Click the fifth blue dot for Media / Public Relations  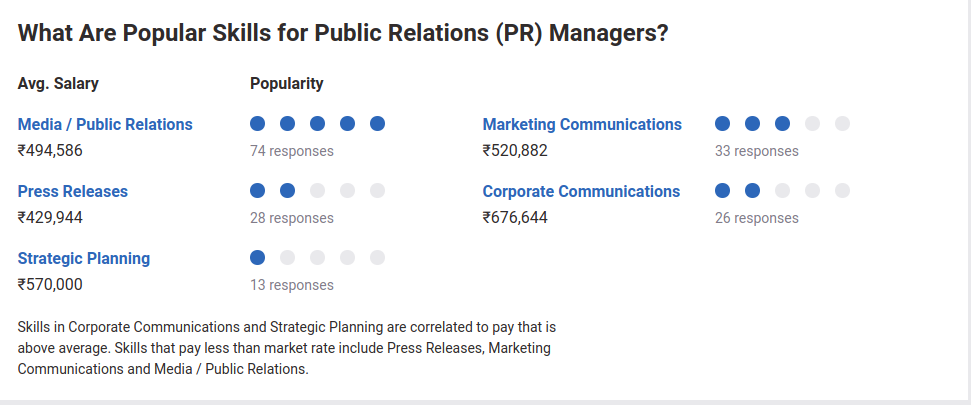click(377, 124)
